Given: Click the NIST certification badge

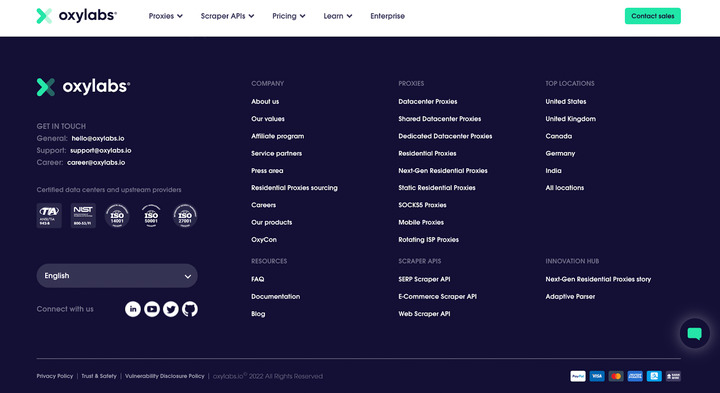Looking at the screenshot, I should point(83,216).
